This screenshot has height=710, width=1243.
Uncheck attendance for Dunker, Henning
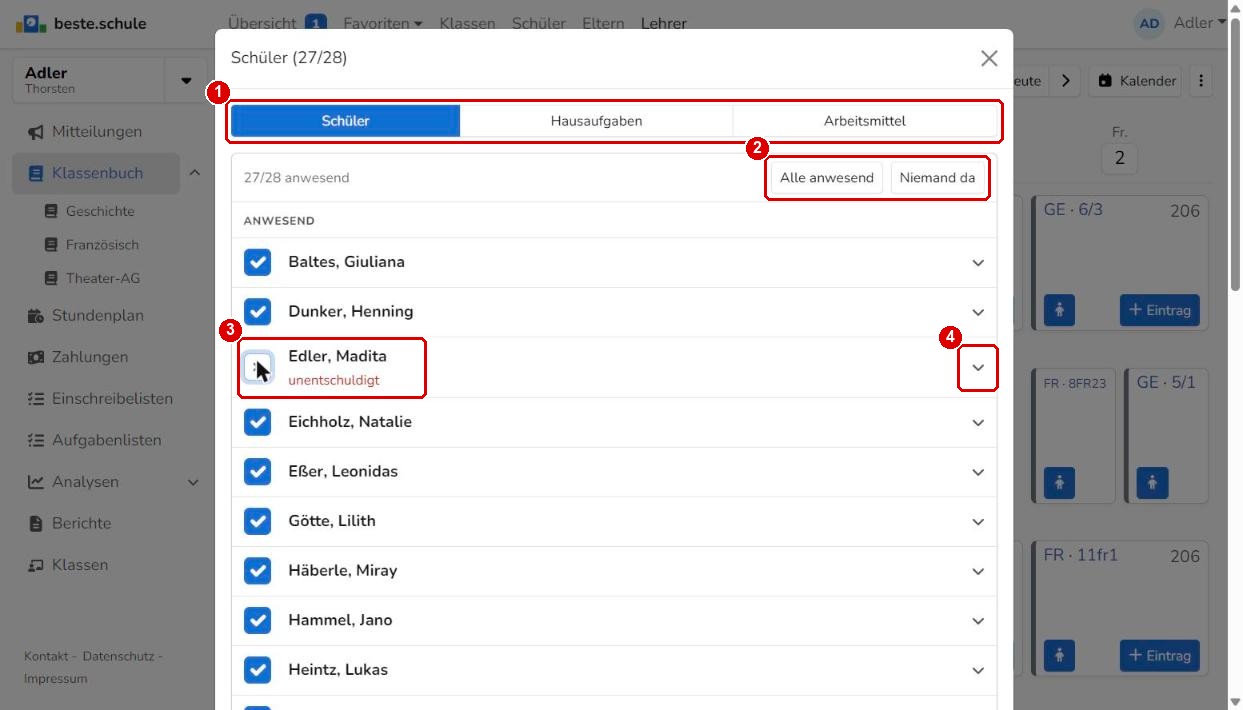[258, 312]
